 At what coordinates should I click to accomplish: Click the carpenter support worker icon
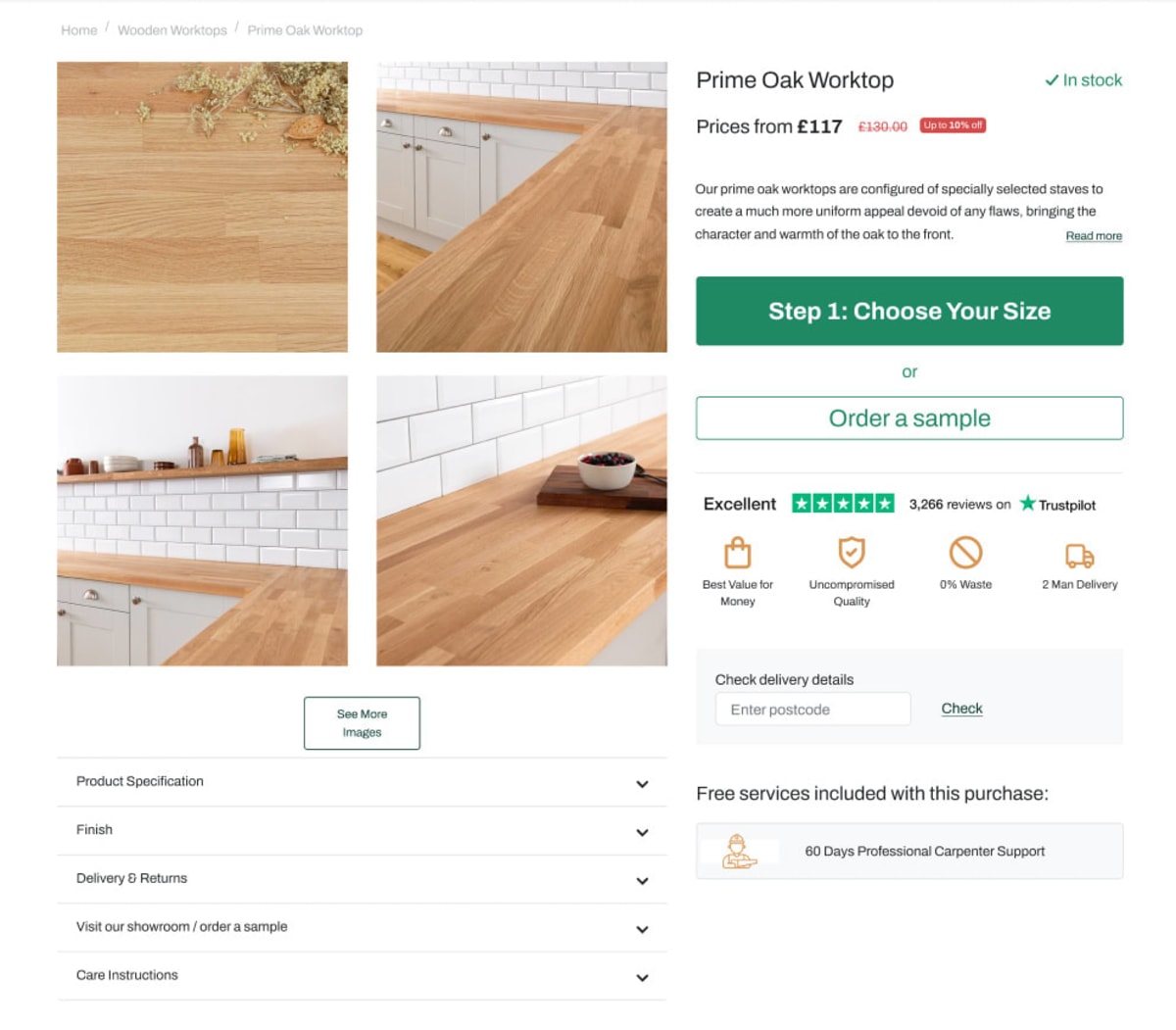(x=740, y=851)
